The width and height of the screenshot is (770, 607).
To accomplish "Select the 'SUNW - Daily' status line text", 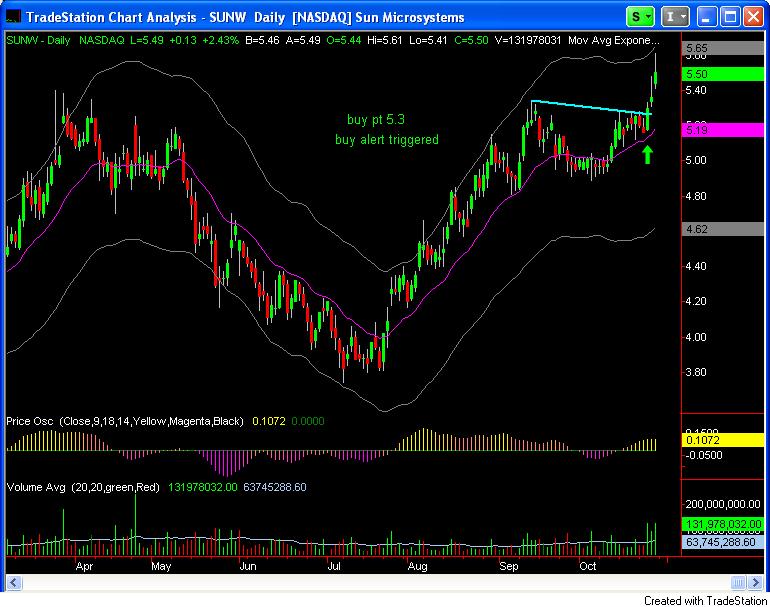I will (38, 40).
